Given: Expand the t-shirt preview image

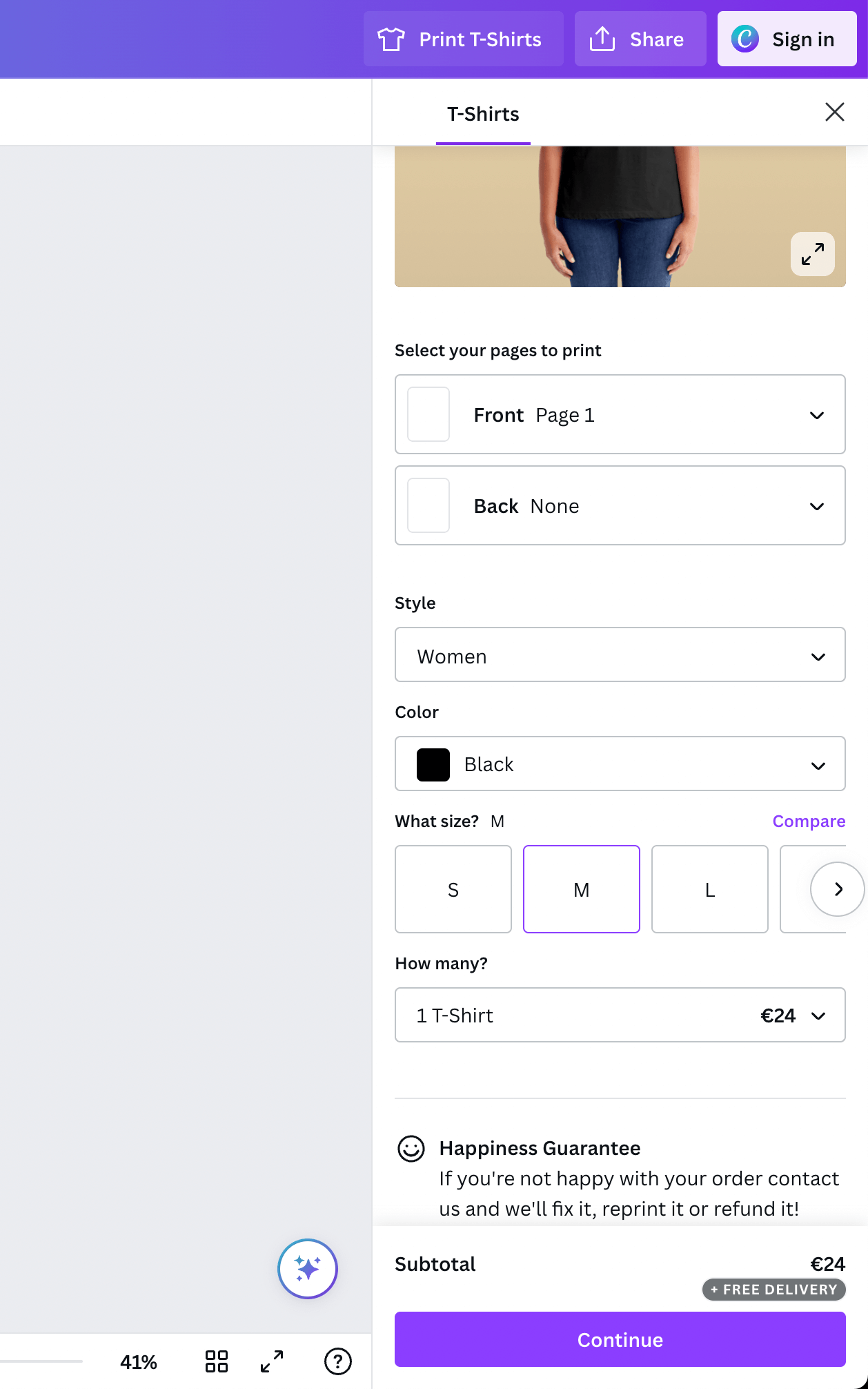Looking at the screenshot, I should [x=812, y=254].
